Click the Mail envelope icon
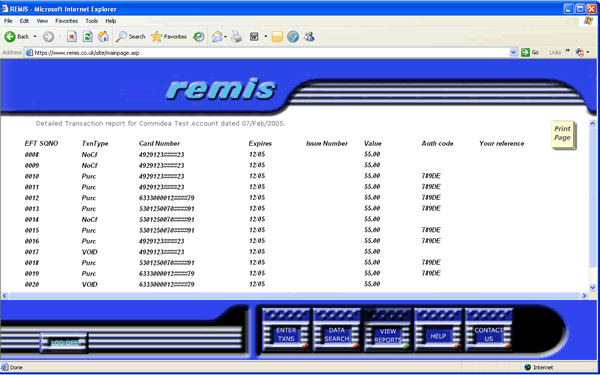This screenshot has height=375, width=600. pyautogui.click(x=217, y=37)
